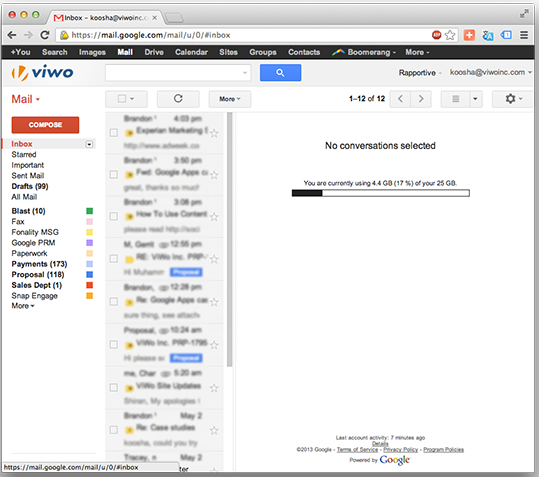Check the ViWo Site Updates email checkbox

pyautogui.click(x=113, y=388)
